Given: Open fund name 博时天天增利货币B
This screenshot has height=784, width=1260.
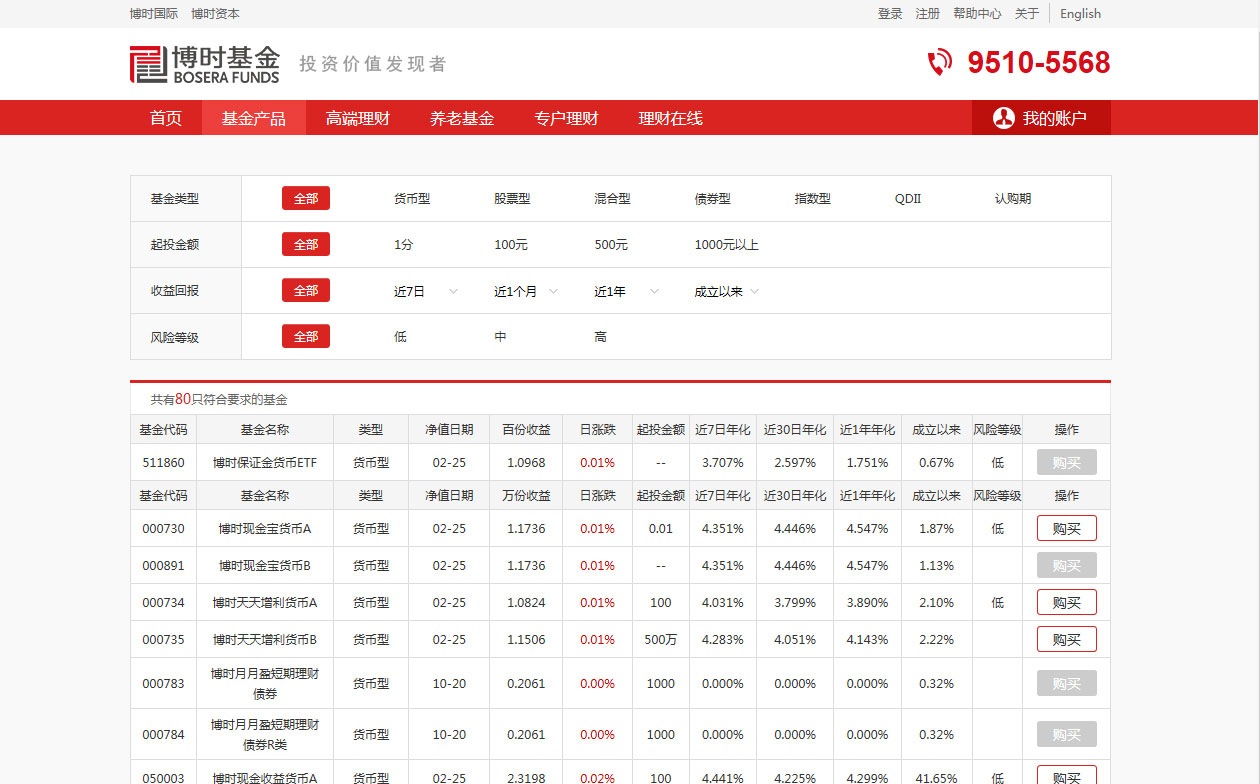Looking at the screenshot, I should tap(265, 640).
